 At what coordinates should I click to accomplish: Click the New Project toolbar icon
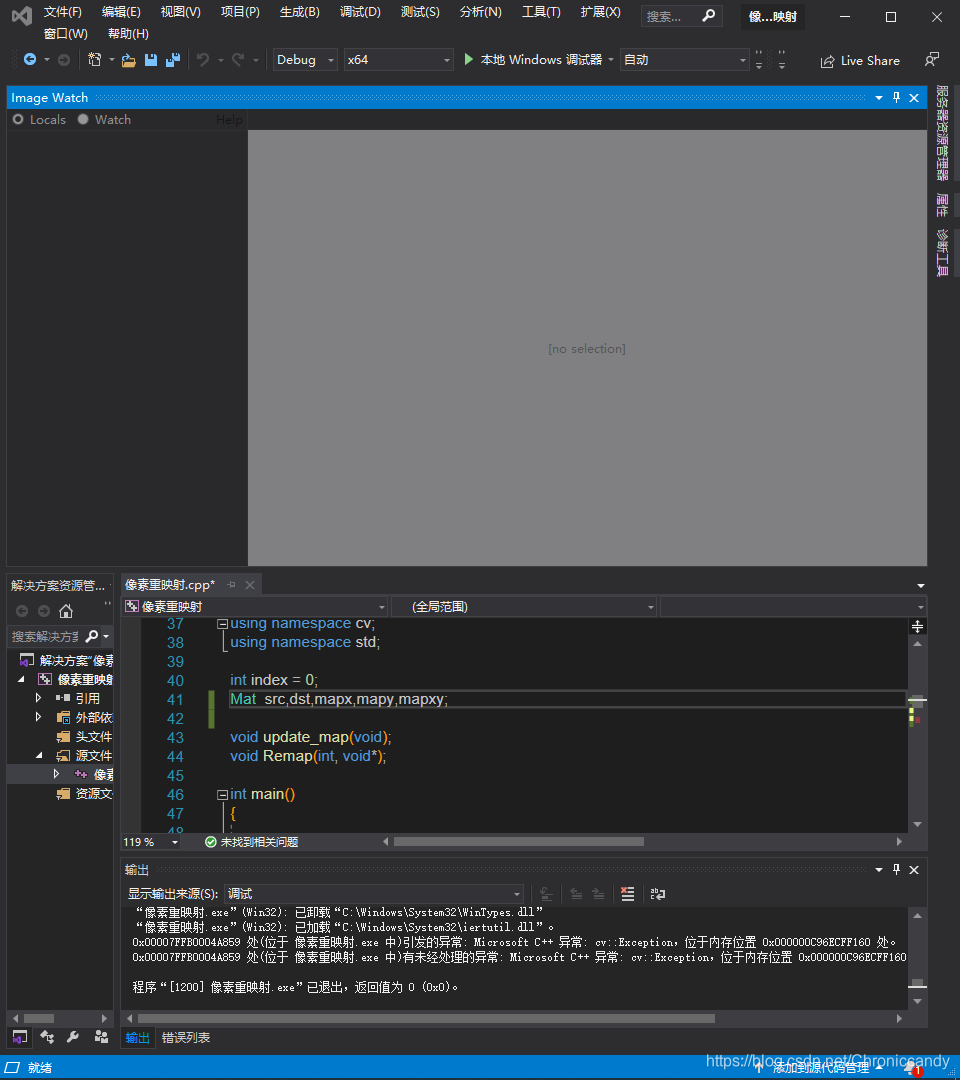click(x=94, y=60)
